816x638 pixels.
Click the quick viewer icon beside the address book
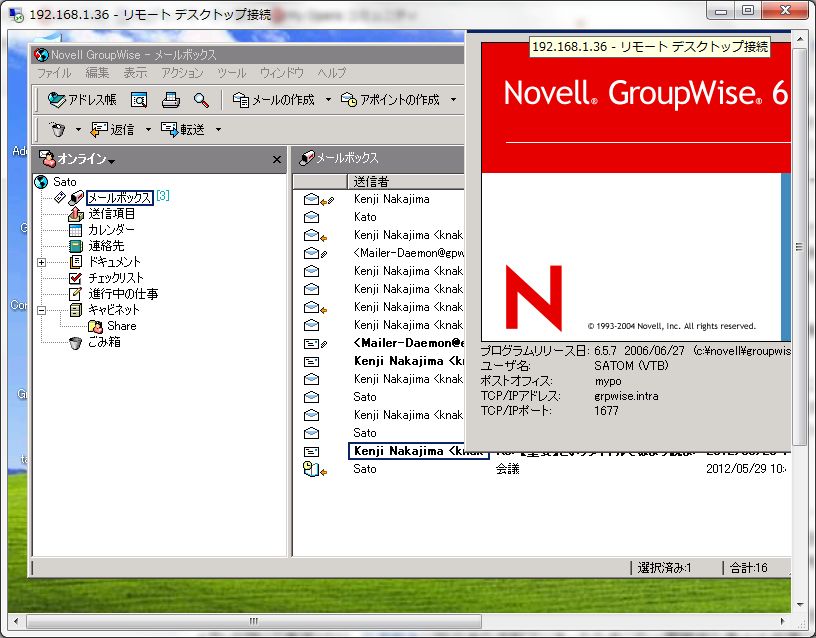(x=139, y=99)
